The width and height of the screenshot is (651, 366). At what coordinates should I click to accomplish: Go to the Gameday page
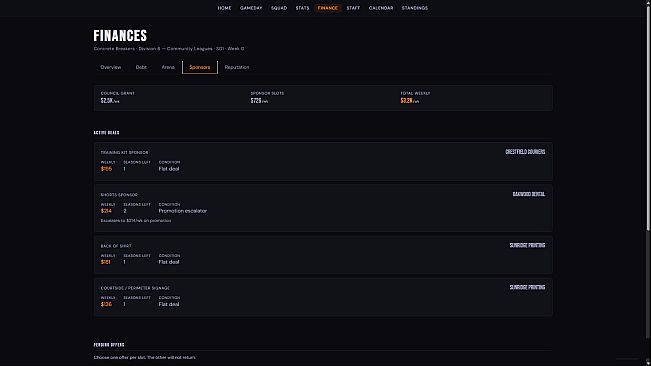coord(251,8)
